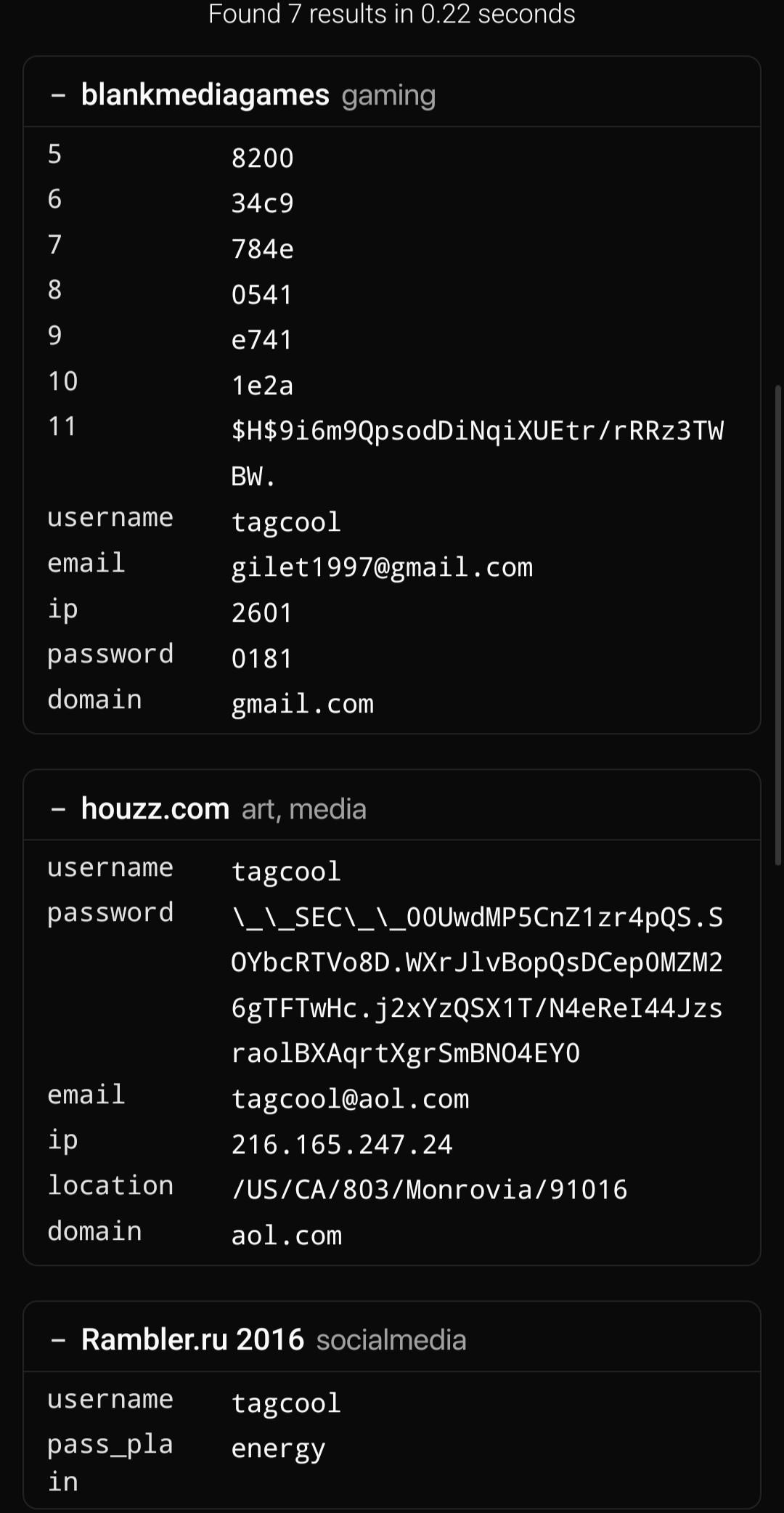Click the houzz.com card title
The image size is (784, 1513).
tap(155, 808)
